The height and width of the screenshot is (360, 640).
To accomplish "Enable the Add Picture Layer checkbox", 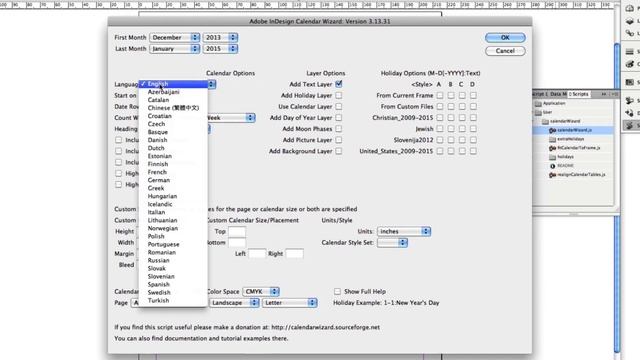I will click(x=339, y=140).
